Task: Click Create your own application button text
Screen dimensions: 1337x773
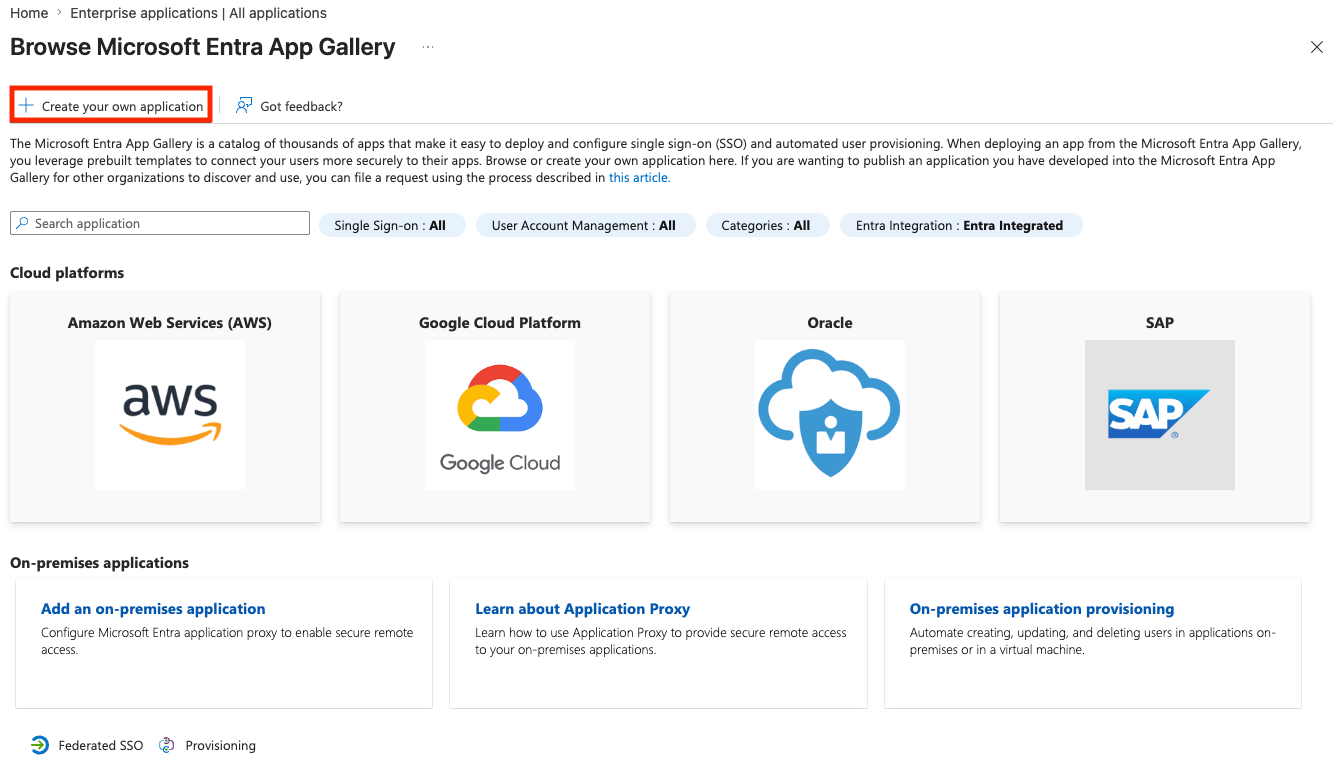Action: coord(122,106)
